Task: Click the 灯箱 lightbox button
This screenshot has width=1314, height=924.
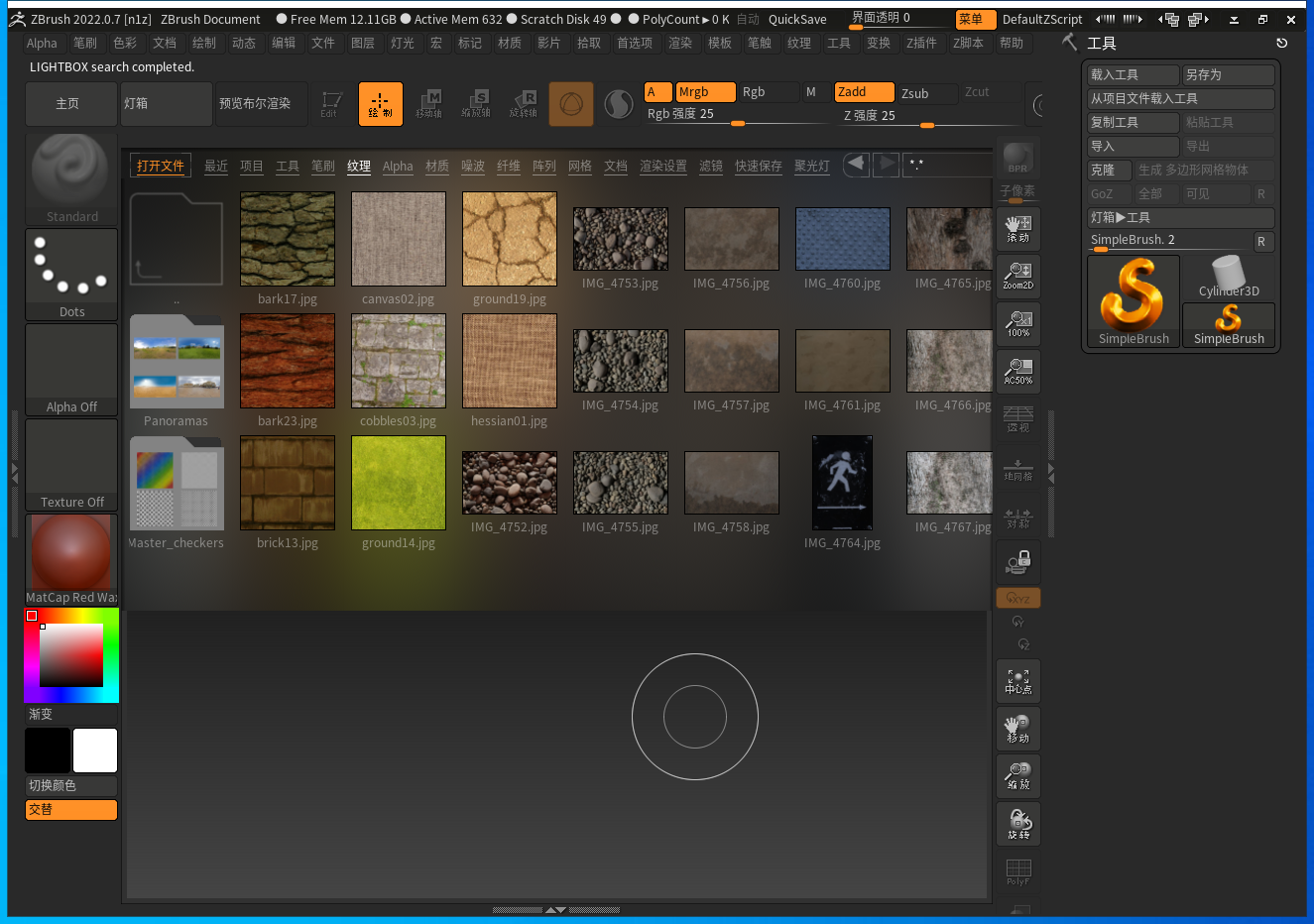Action: (x=167, y=103)
